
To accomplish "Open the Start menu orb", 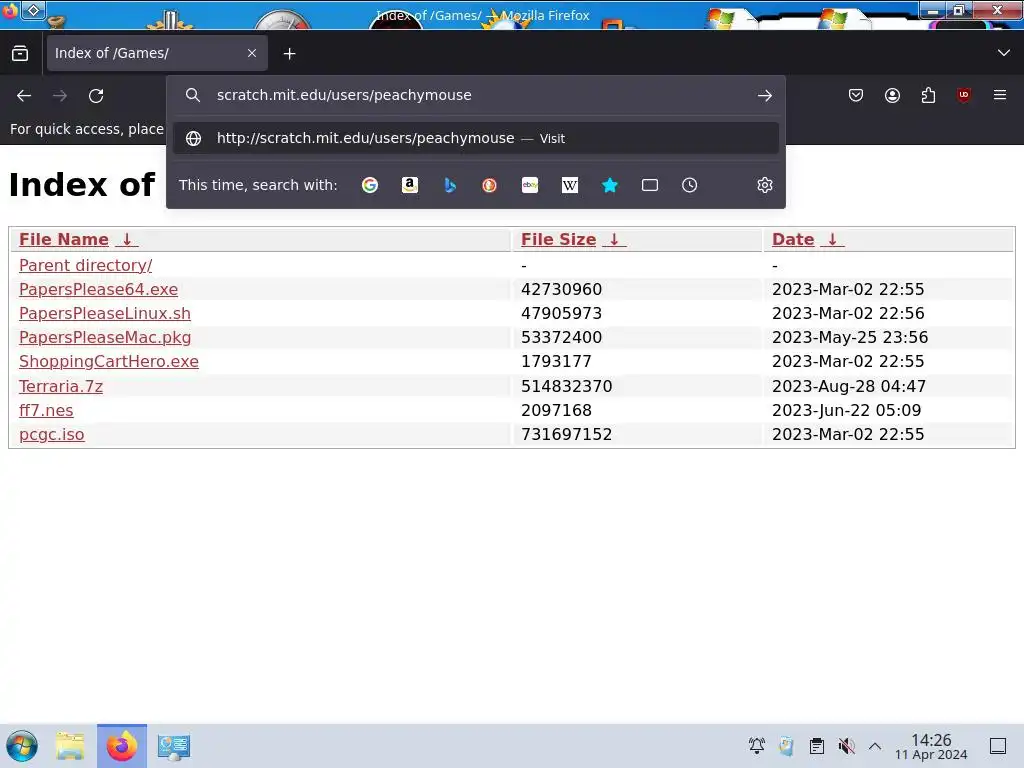I will [22, 746].
